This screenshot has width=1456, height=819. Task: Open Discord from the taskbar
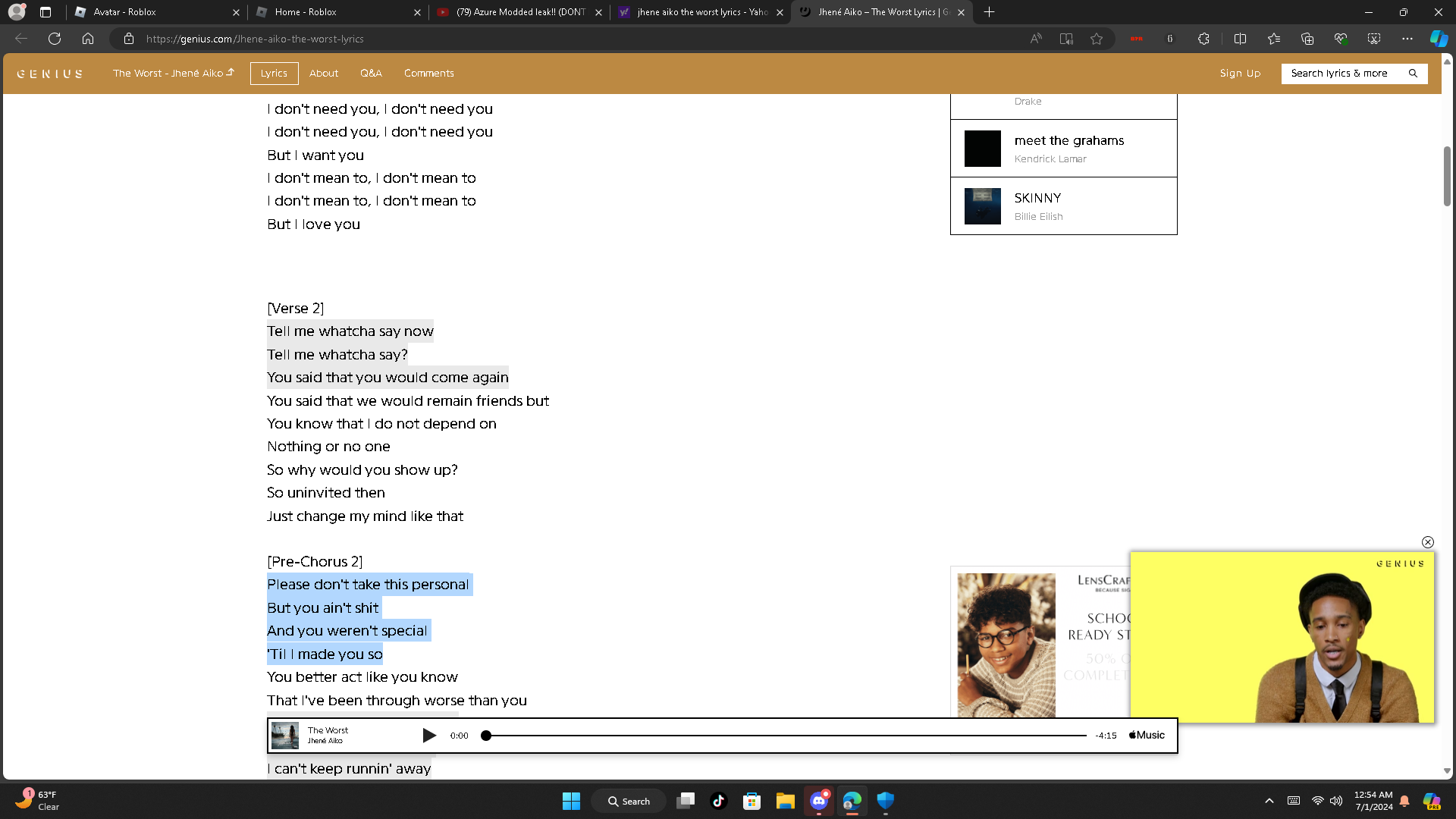tap(819, 801)
